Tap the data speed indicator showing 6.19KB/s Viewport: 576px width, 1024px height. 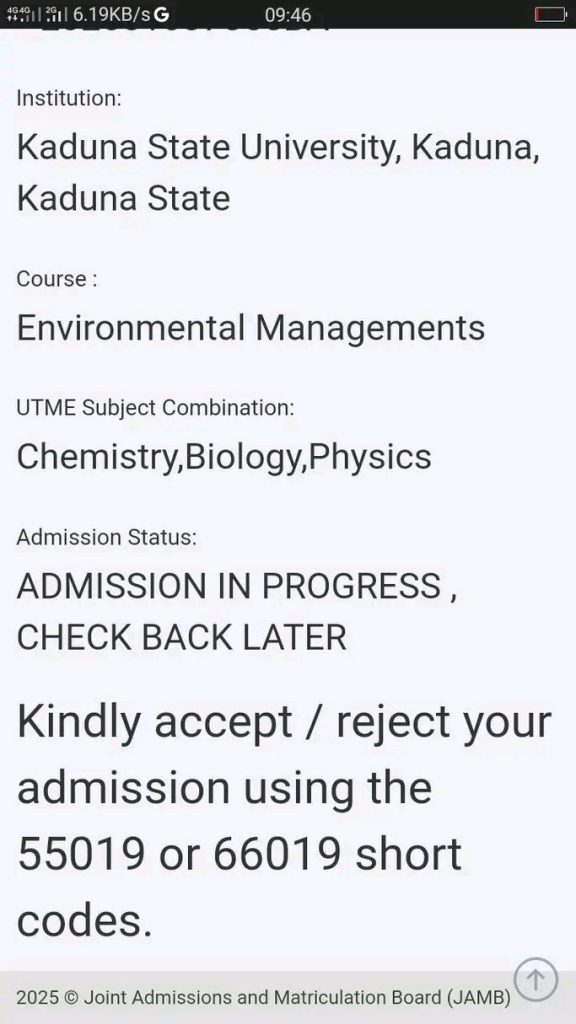click(x=108, y=15)
